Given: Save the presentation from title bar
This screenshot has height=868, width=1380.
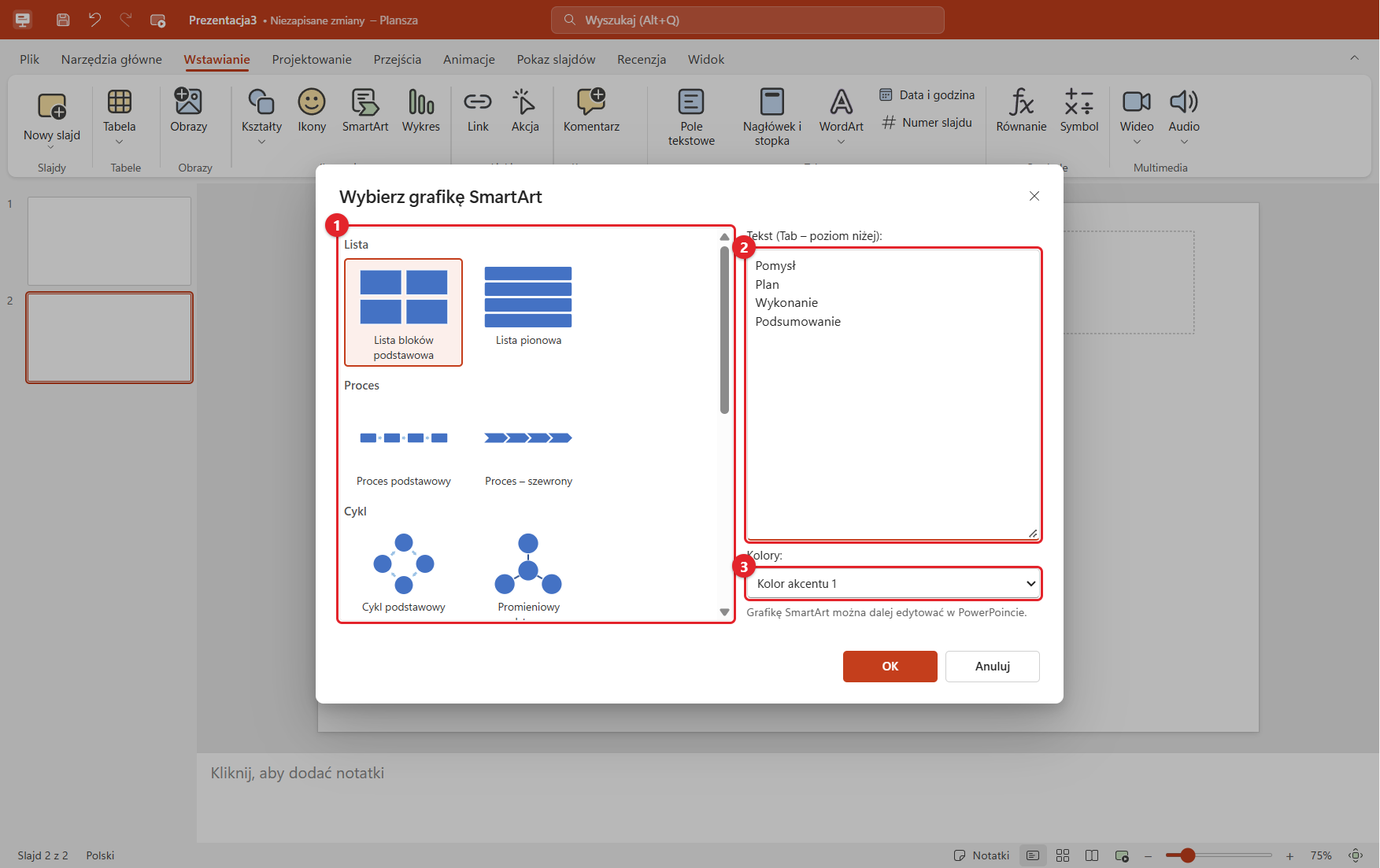Looking at the screenshot, I should (63, 20).
